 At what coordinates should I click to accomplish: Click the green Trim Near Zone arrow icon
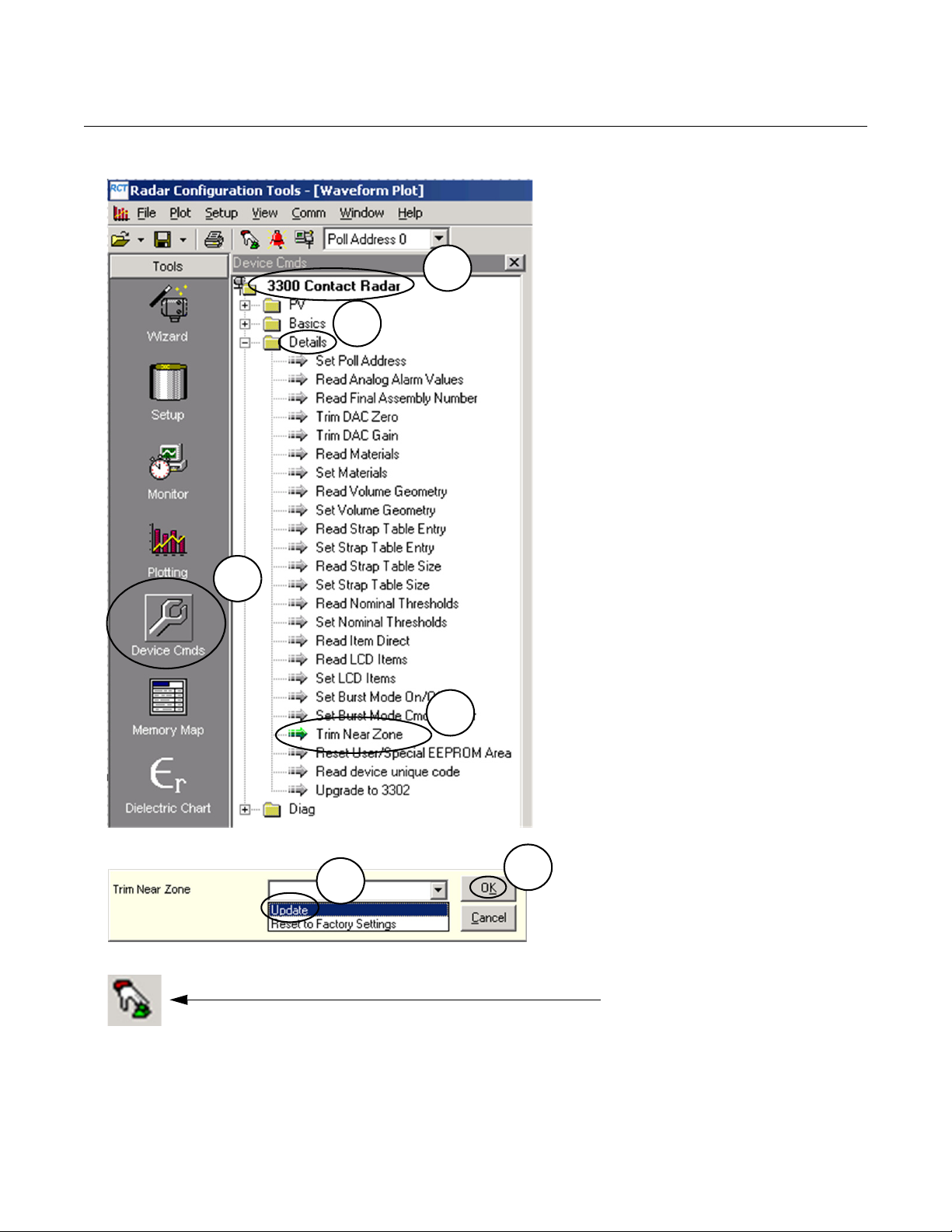(x=298, y=734)
